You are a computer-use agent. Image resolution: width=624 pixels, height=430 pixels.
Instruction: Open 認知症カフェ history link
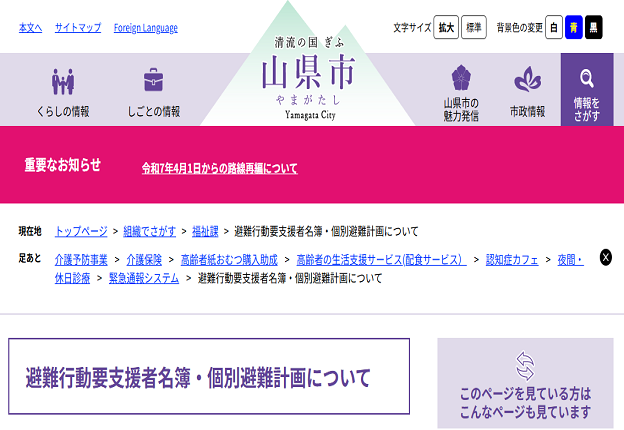click(x=511, y=259)
